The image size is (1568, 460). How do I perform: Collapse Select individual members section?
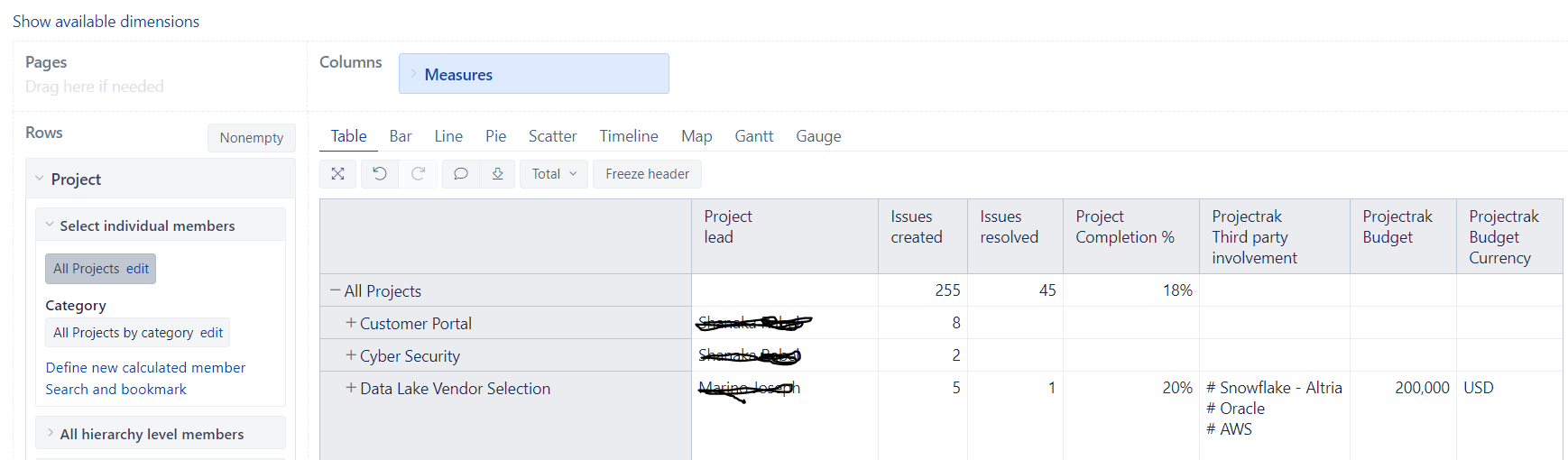click(x=51, y=225)
